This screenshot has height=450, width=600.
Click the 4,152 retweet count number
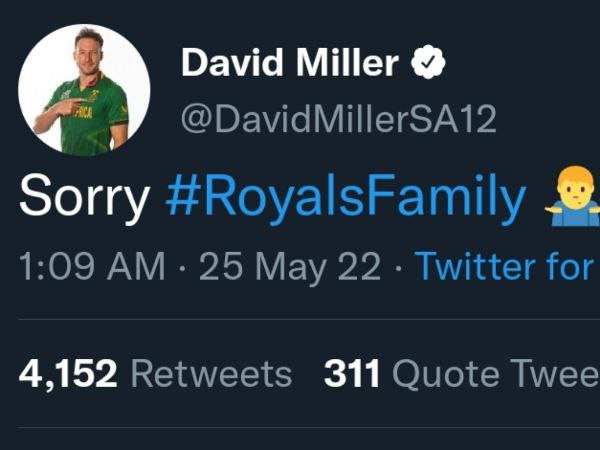(68, 374)
